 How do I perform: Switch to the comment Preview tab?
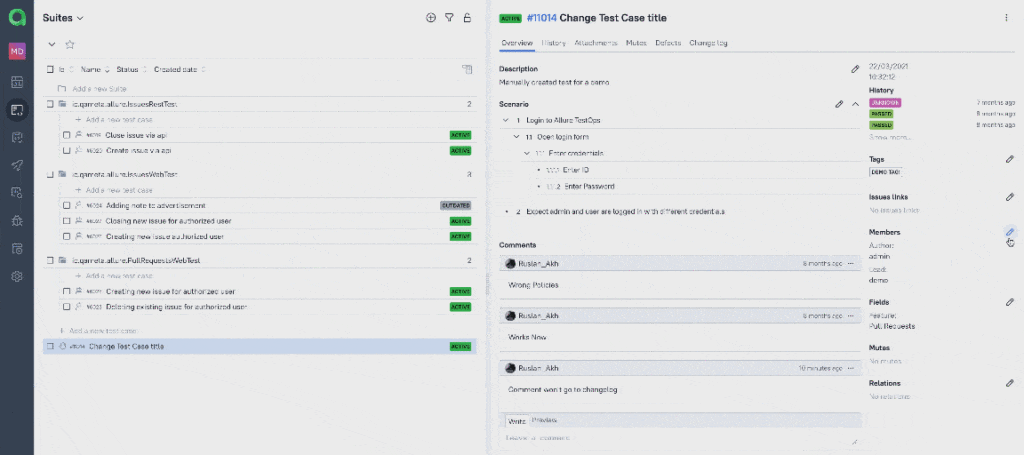[x=545, y=420]
